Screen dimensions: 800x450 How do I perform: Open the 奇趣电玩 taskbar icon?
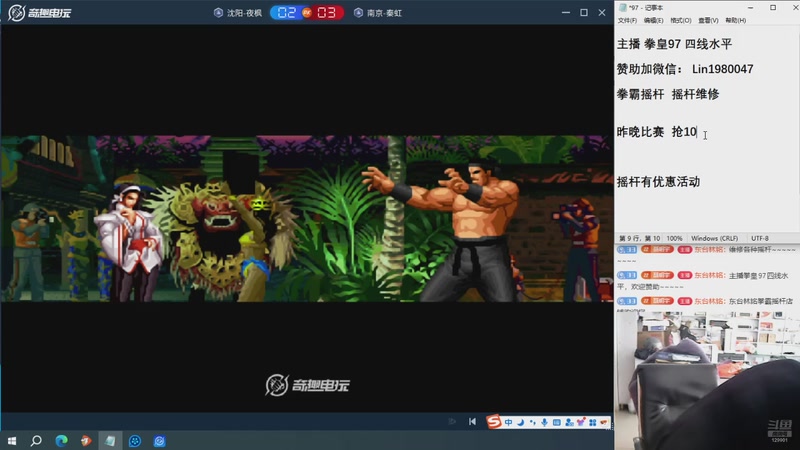click(159, 441)
